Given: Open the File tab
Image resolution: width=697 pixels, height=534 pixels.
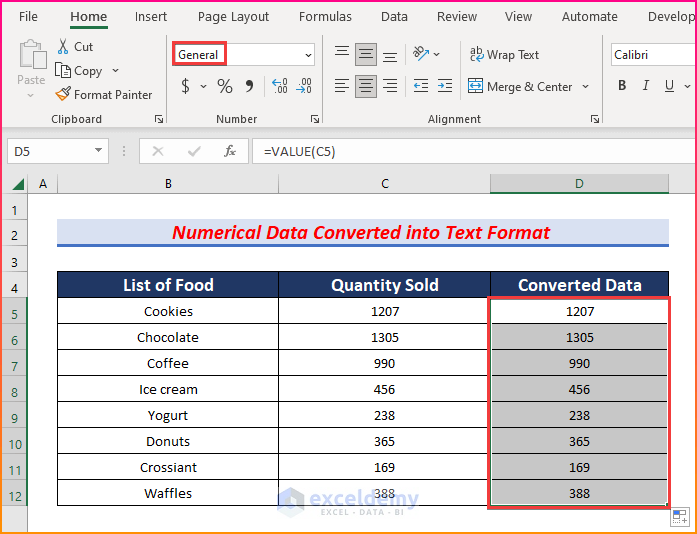Looking at the screenshot, I should [x=28, y=16].
